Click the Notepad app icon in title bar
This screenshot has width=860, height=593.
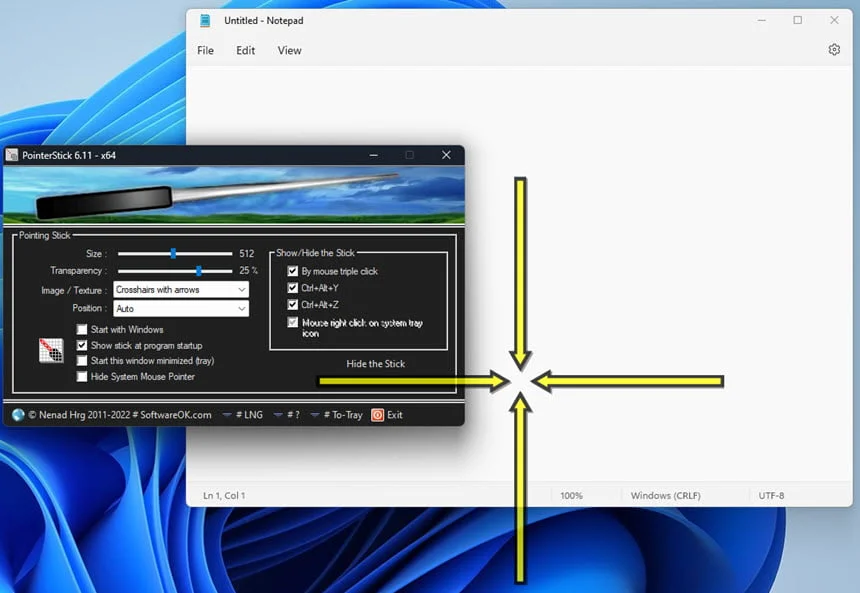[x=205, y=21]
